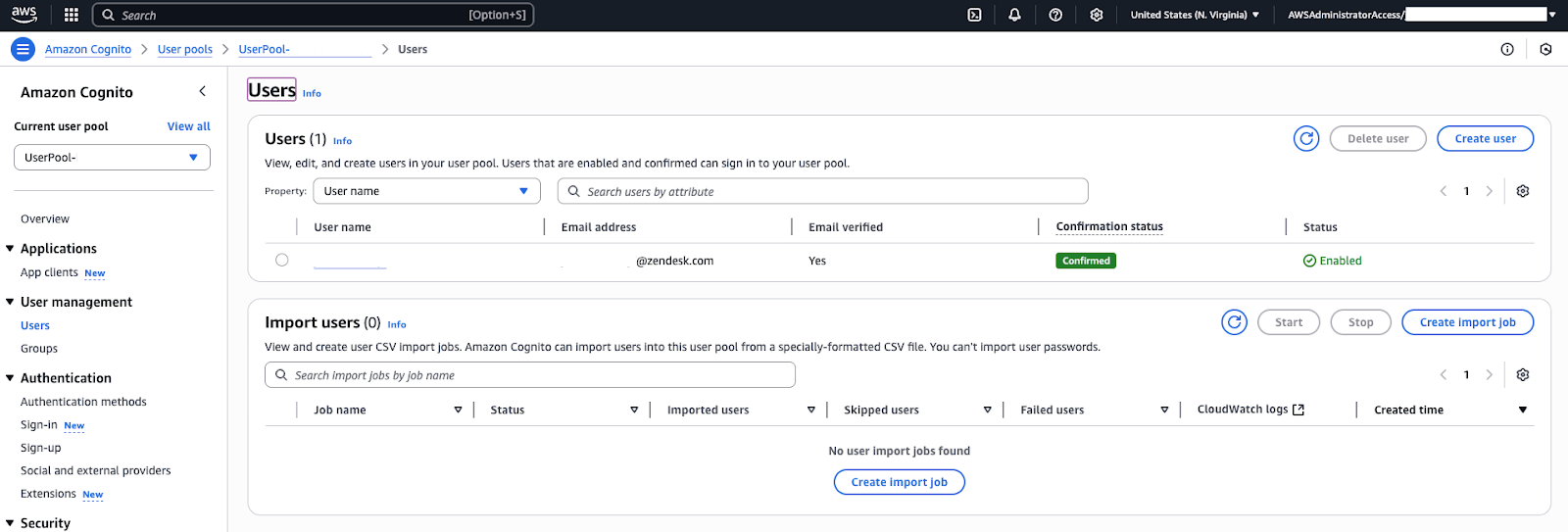This screenshot has height=532, width=1568.
Task: Go to Authentication methods in sidebar
Action: (83, 402)
